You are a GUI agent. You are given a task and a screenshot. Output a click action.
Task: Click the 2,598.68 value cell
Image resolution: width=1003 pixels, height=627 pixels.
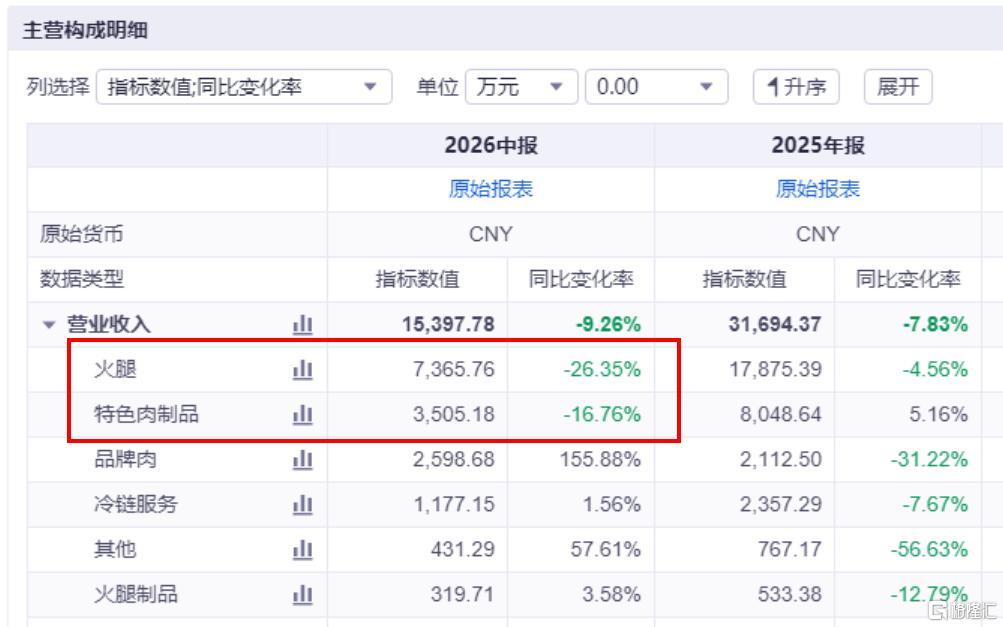click(454, 459)
